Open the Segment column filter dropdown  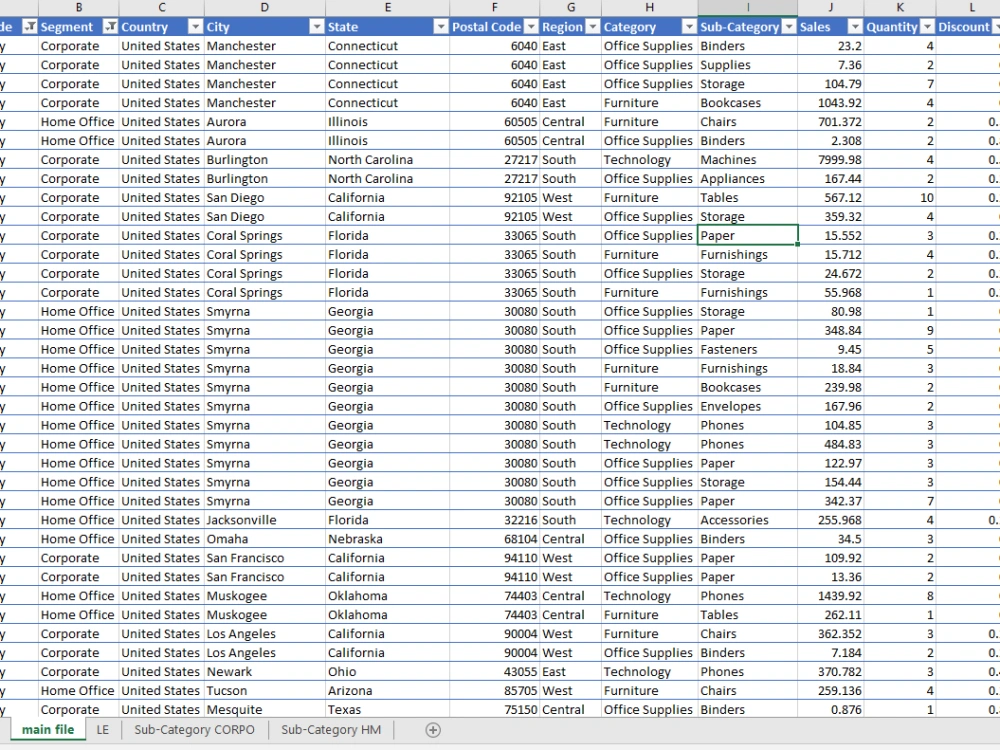(110, 27)
